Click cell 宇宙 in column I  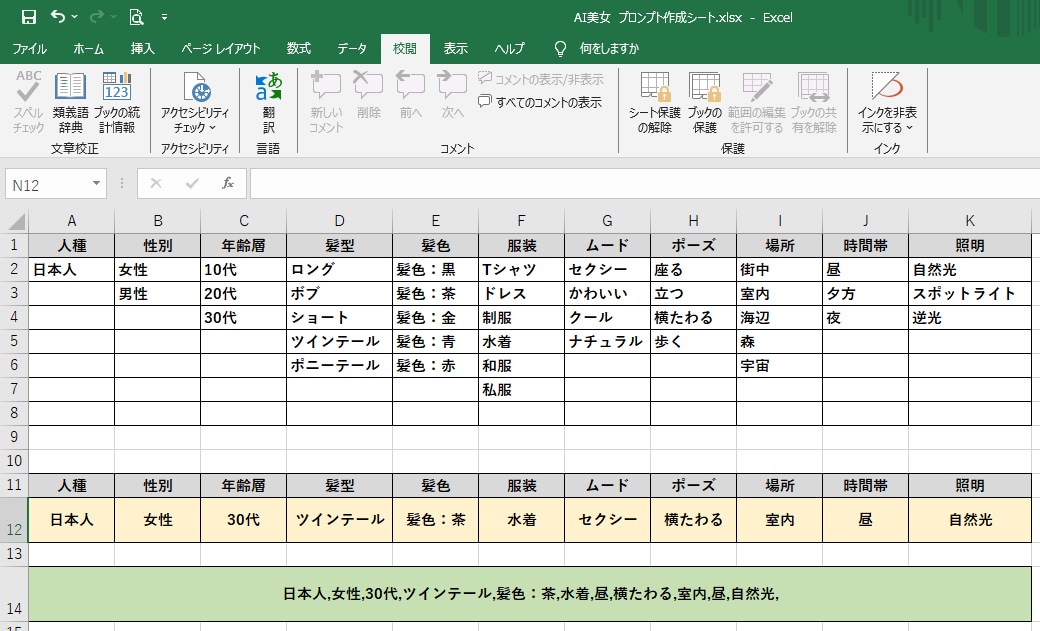coord(779,365)
